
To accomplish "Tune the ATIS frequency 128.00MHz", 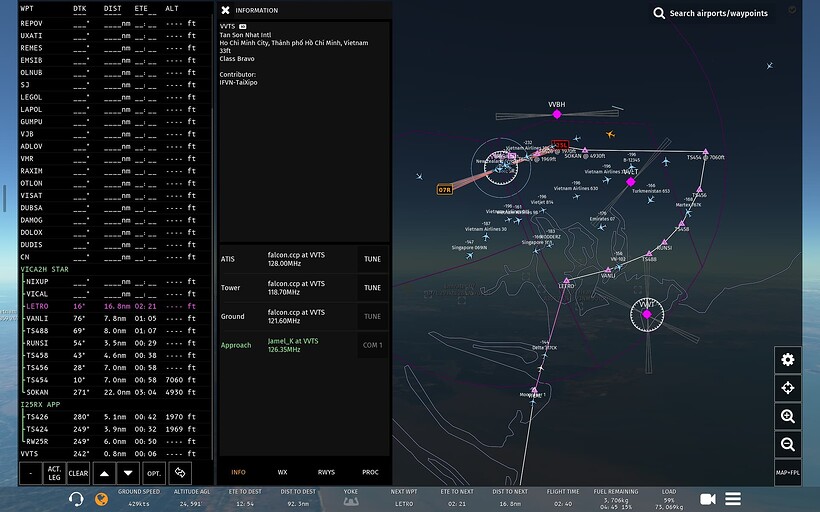I will tap(372, 259).
